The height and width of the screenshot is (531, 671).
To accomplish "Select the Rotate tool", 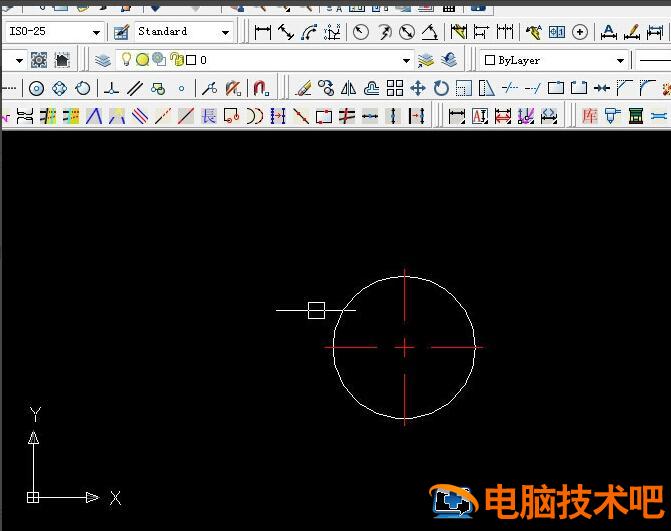I will pyautogui.click(x=441, y=89).
